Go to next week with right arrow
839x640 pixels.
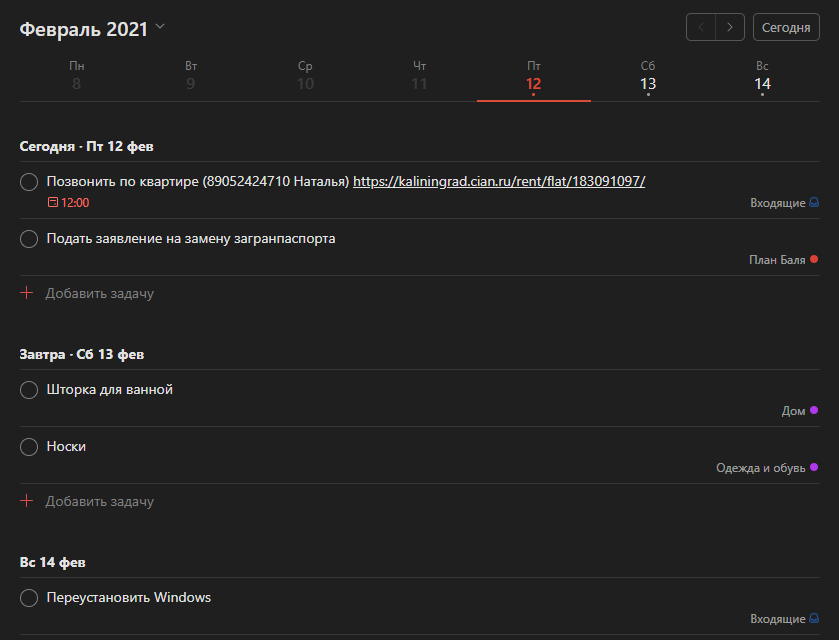point(731,27)
